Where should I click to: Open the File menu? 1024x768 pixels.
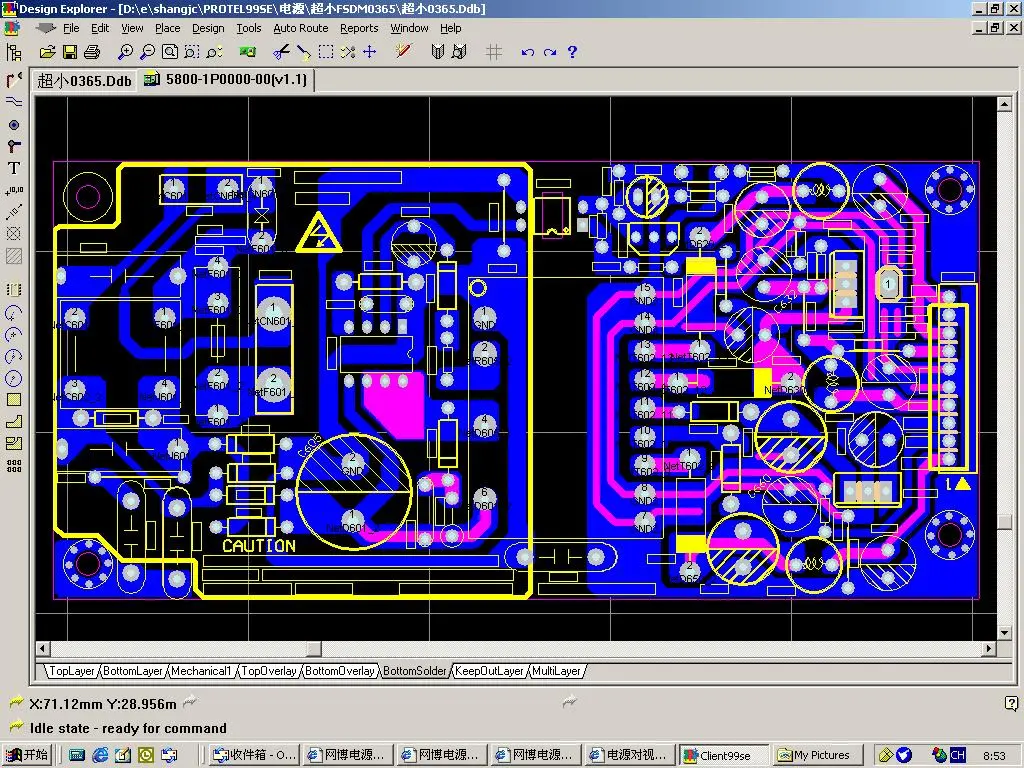tap(71, 28)
